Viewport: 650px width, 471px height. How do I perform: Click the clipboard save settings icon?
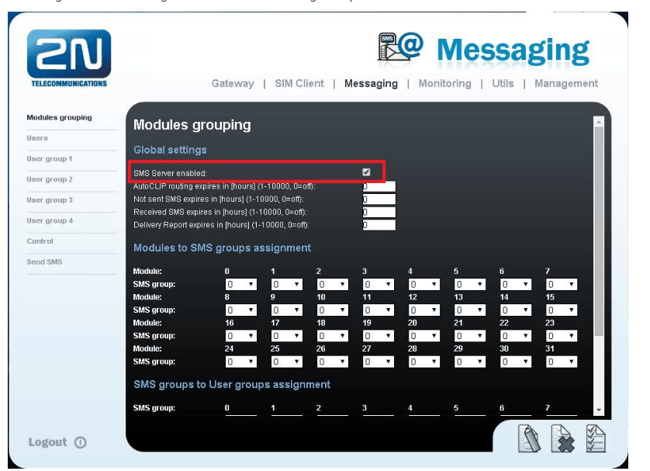pyautogui.click(x=529, y=438)
